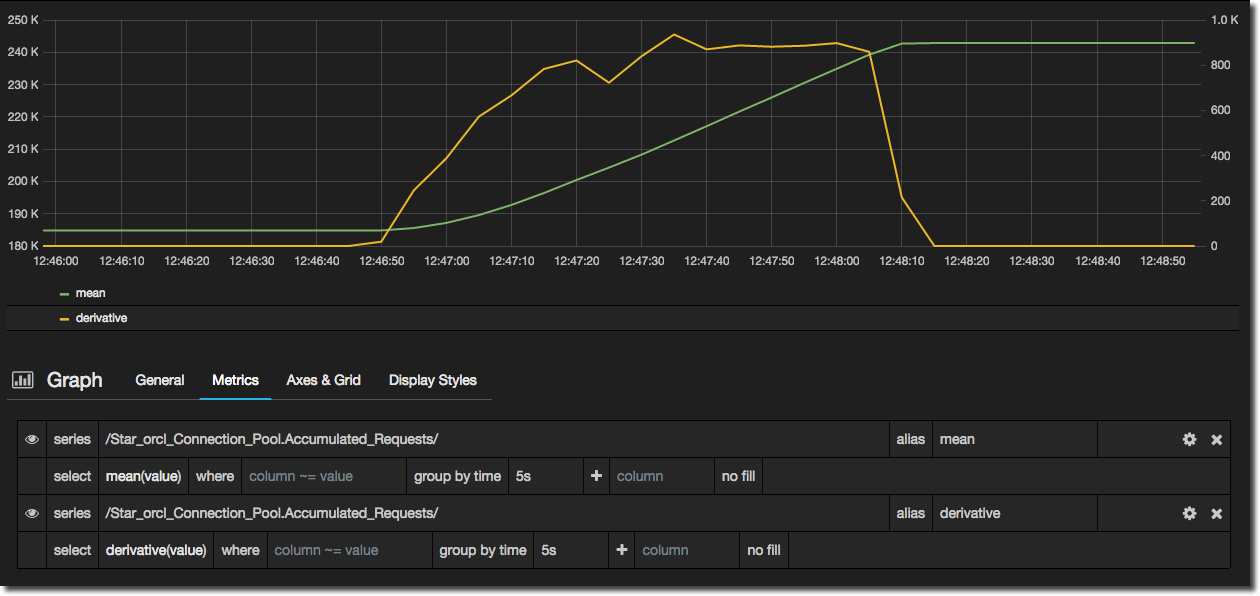Open the Axes & Grid tab
The image size is (1260, 596).
point(323,380)
